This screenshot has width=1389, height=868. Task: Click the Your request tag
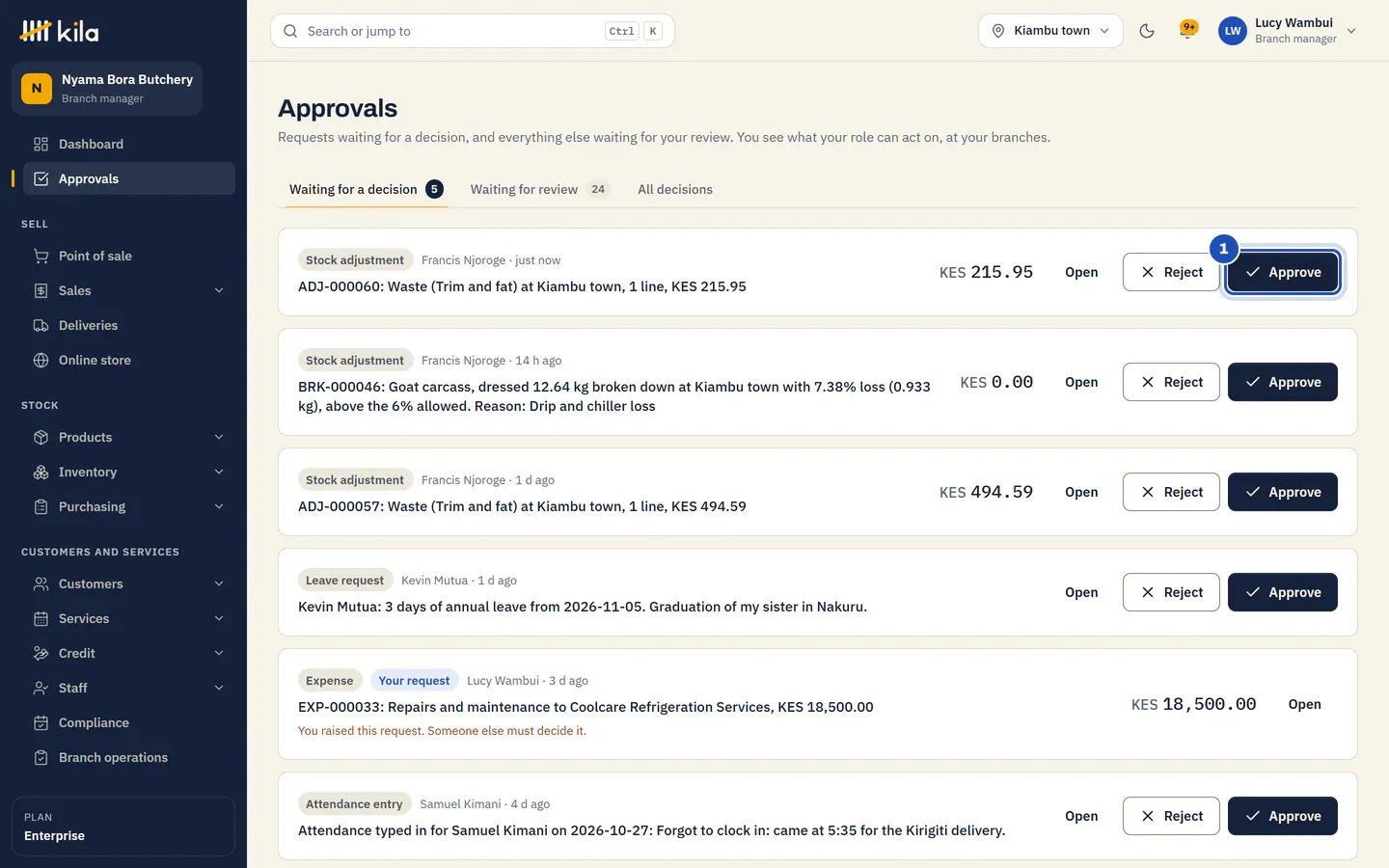point(414,681)
